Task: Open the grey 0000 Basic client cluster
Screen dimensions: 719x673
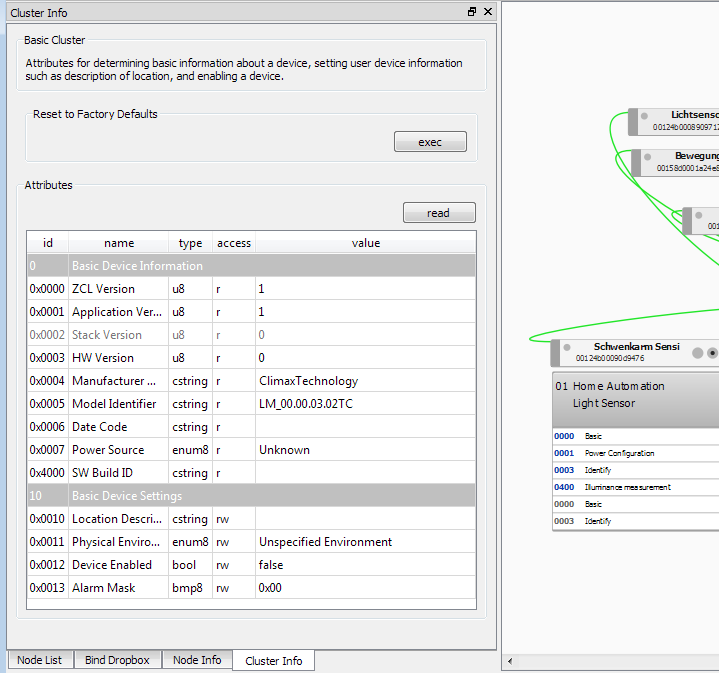Action: point(636,504)
